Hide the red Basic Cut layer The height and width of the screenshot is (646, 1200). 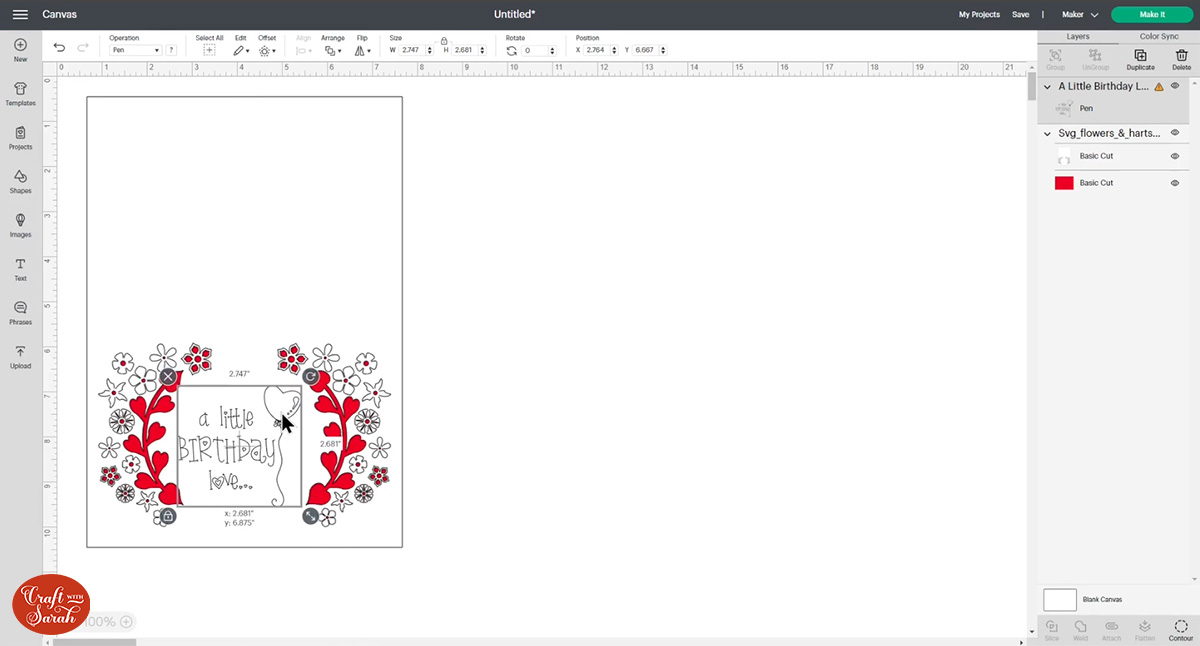[1175, 182]
